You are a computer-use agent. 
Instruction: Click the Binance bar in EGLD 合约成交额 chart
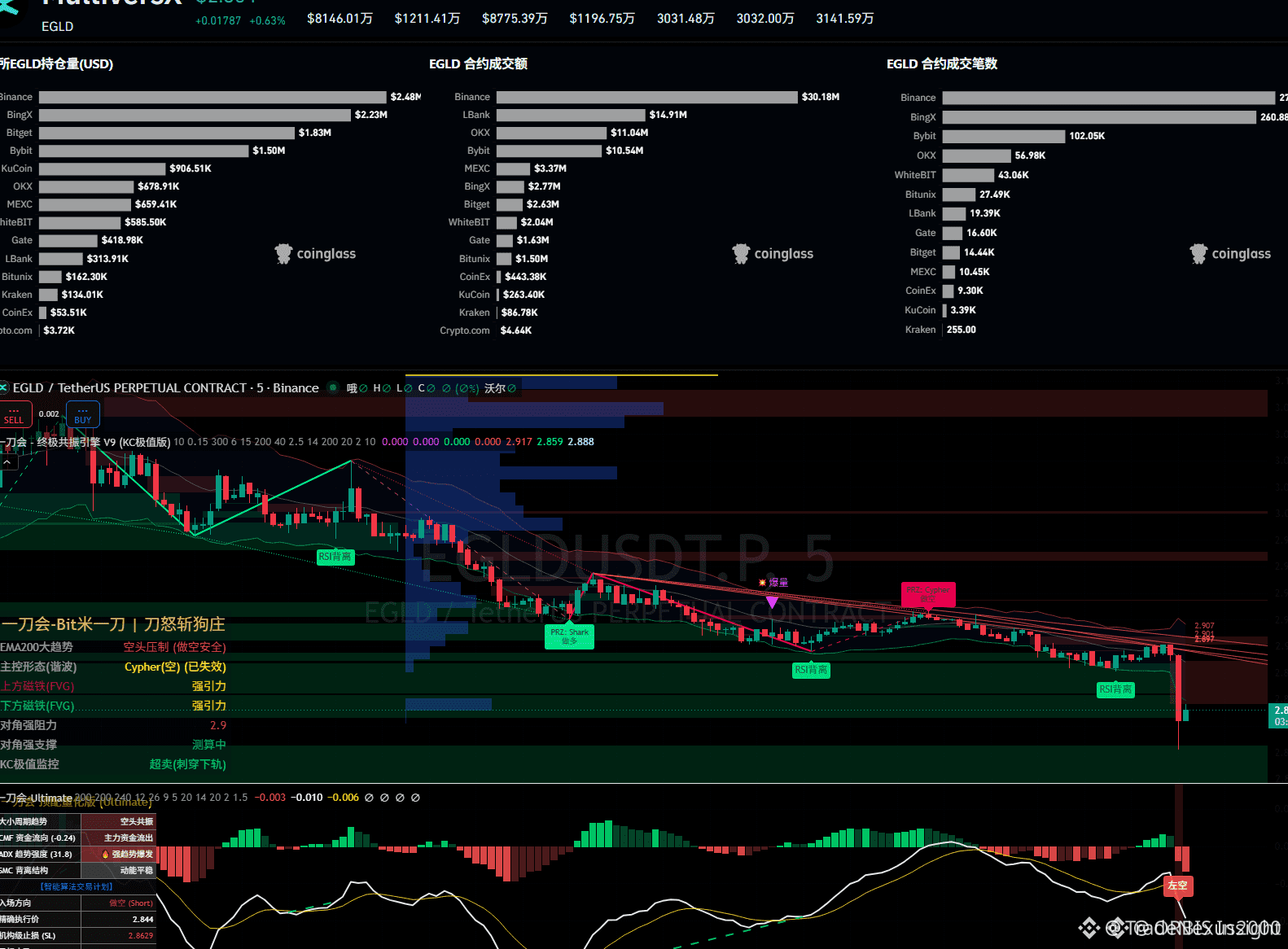[x=647, y=97]
